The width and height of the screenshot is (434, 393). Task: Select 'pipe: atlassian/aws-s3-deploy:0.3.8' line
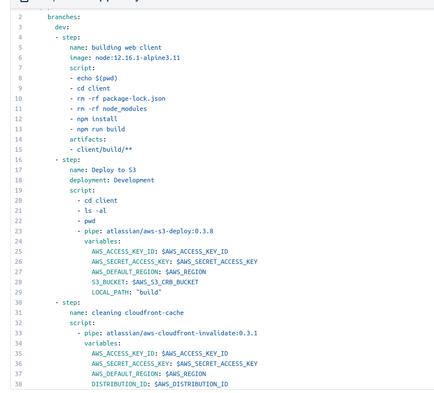point(149,231)
